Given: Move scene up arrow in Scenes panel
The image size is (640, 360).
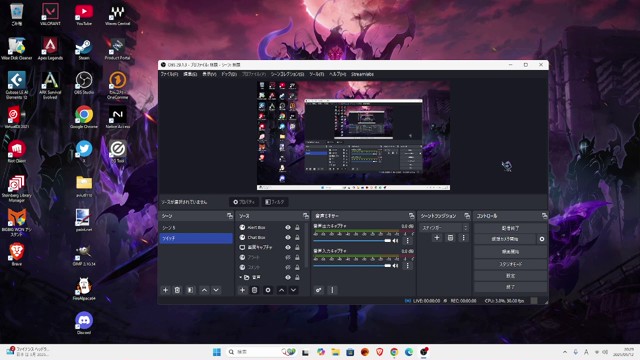Looking at the screenshot, I should click(204, 290).
